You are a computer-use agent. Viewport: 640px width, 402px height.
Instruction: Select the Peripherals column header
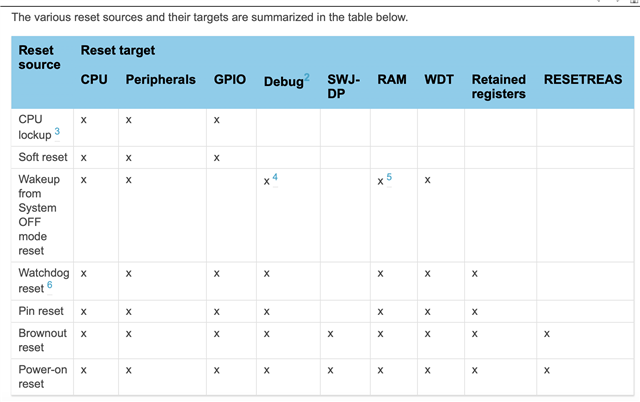tap(160, 79)
